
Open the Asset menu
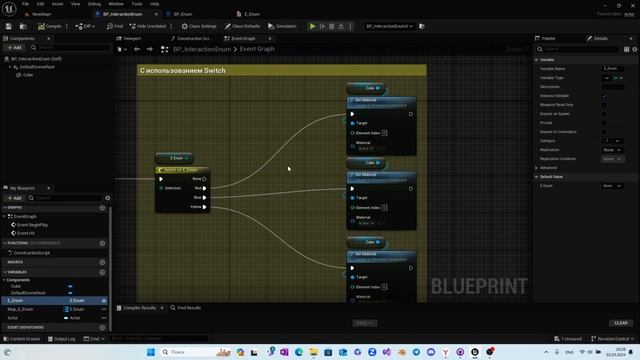pos(58,4)
